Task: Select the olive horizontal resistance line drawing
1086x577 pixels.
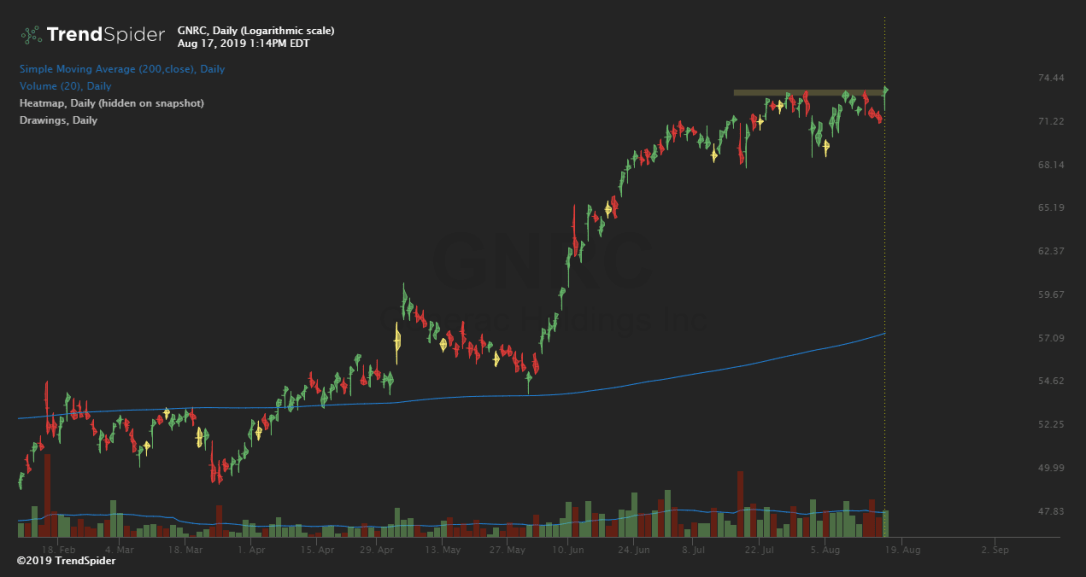Action: 808,93
